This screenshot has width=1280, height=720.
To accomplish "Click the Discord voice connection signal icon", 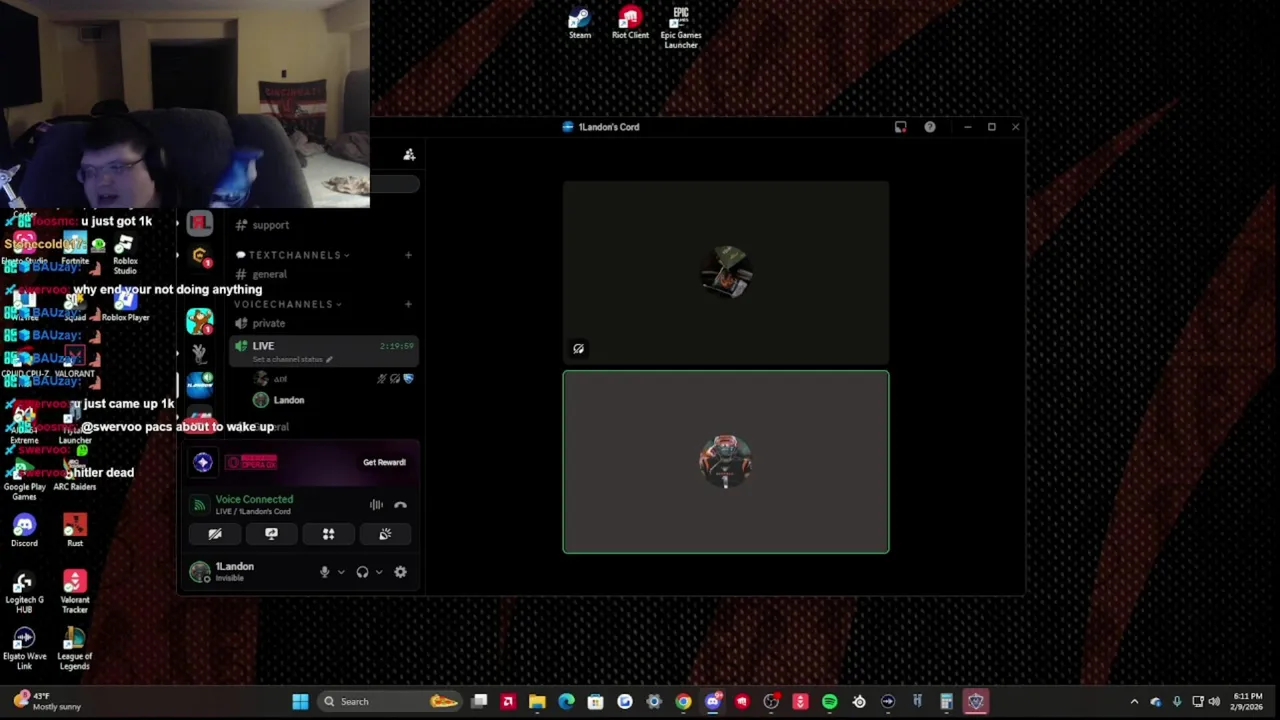I will coord(199,505).
